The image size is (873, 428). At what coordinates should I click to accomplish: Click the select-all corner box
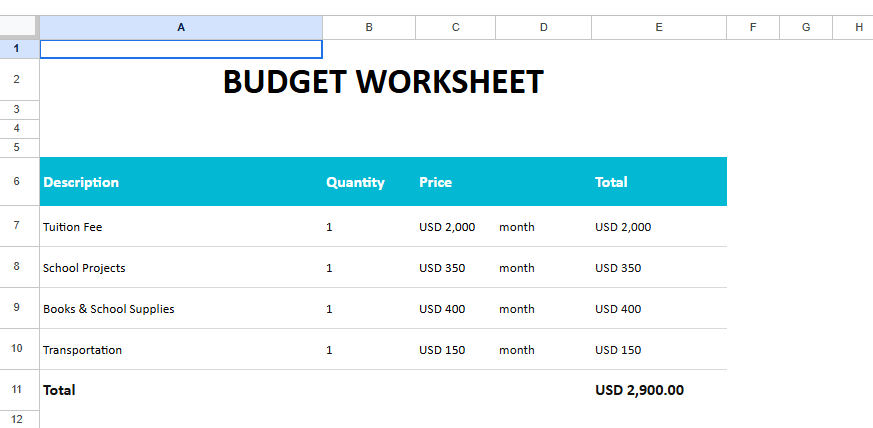pos(19,27)
